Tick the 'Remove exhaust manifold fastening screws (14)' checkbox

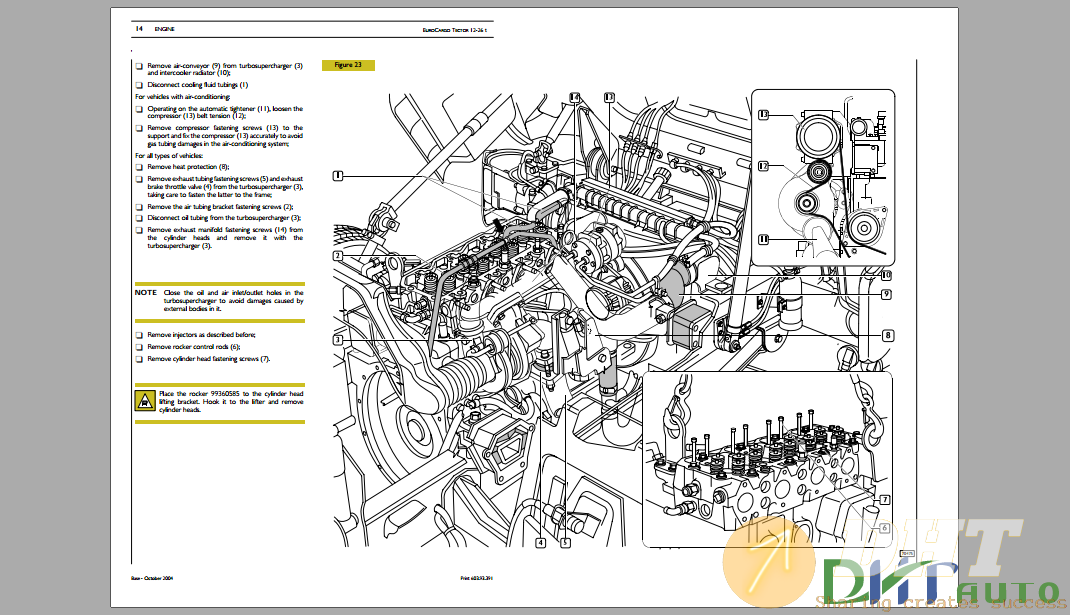pyautogui.click(x=139, y=230)
